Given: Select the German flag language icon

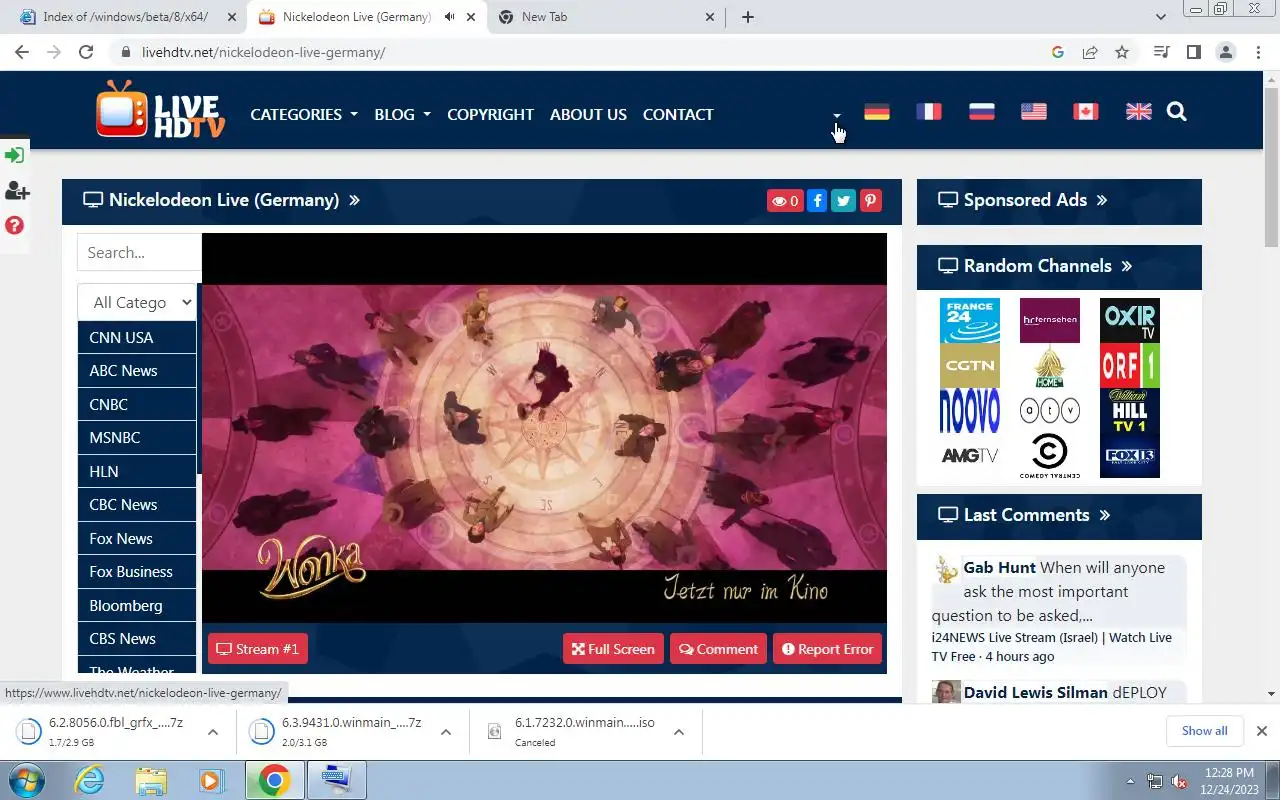Looking at the screenshot, I should click(877, 112).
